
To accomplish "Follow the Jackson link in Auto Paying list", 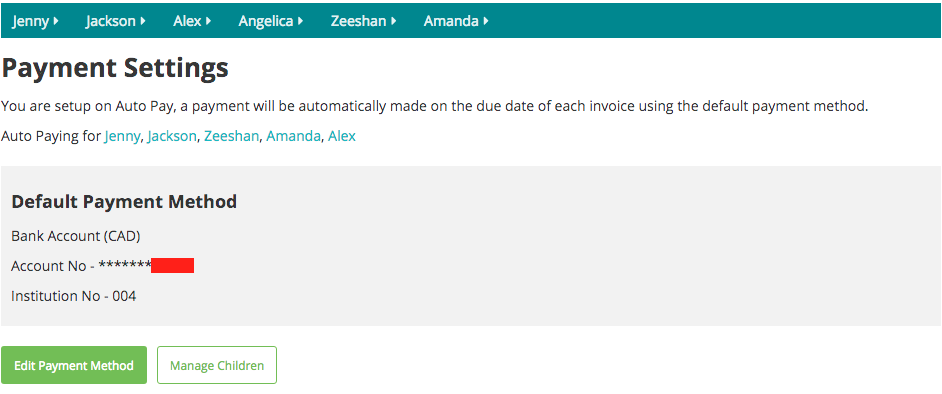I will (x=172, y=136).
